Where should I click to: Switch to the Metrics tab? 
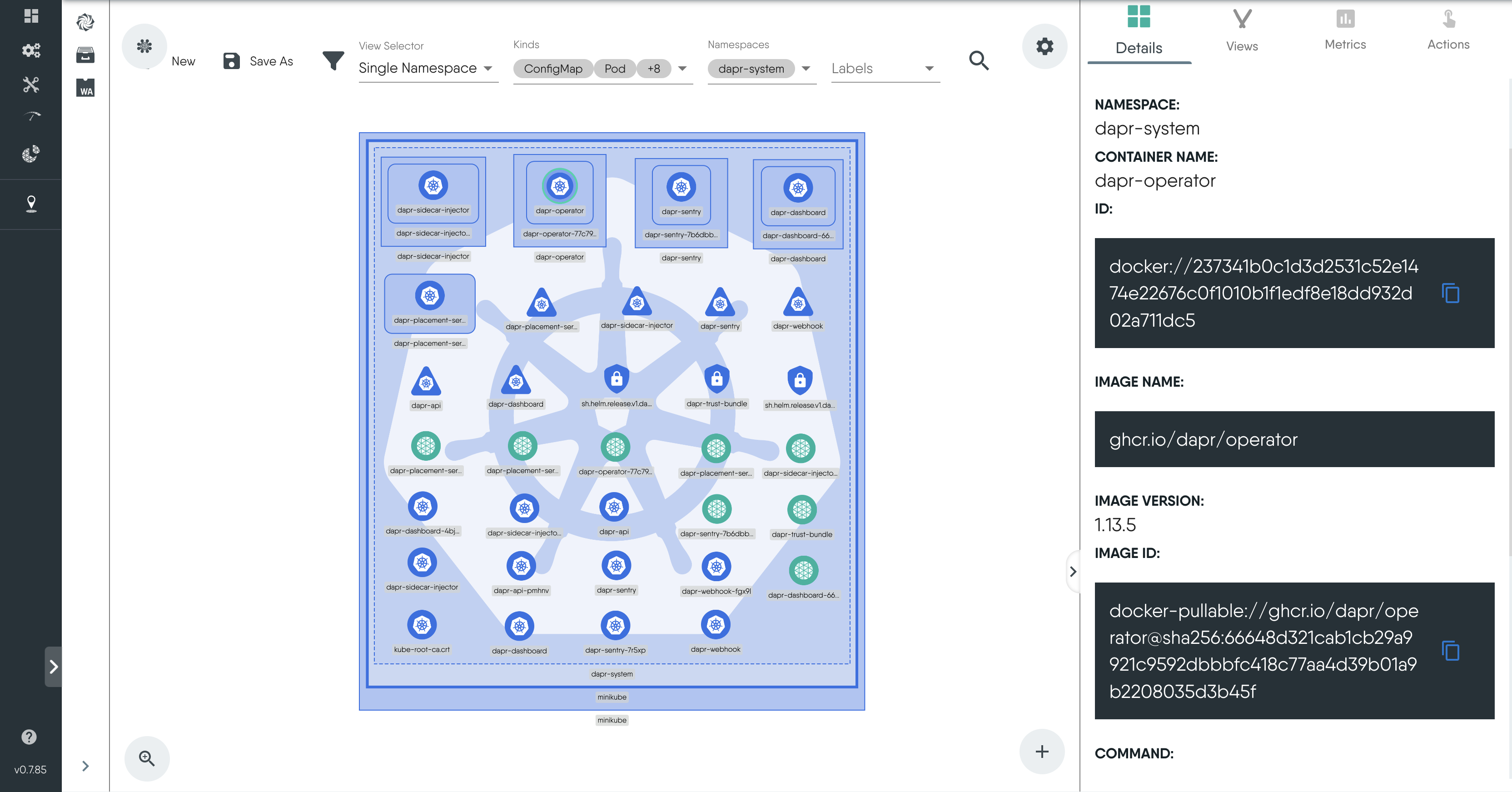tap(1345, 30)
